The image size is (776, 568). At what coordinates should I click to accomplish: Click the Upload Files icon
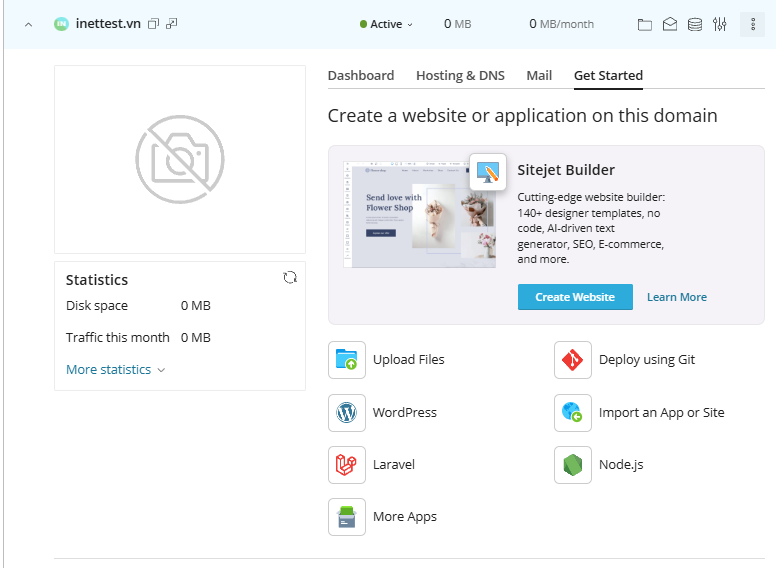tap(347, 360)
